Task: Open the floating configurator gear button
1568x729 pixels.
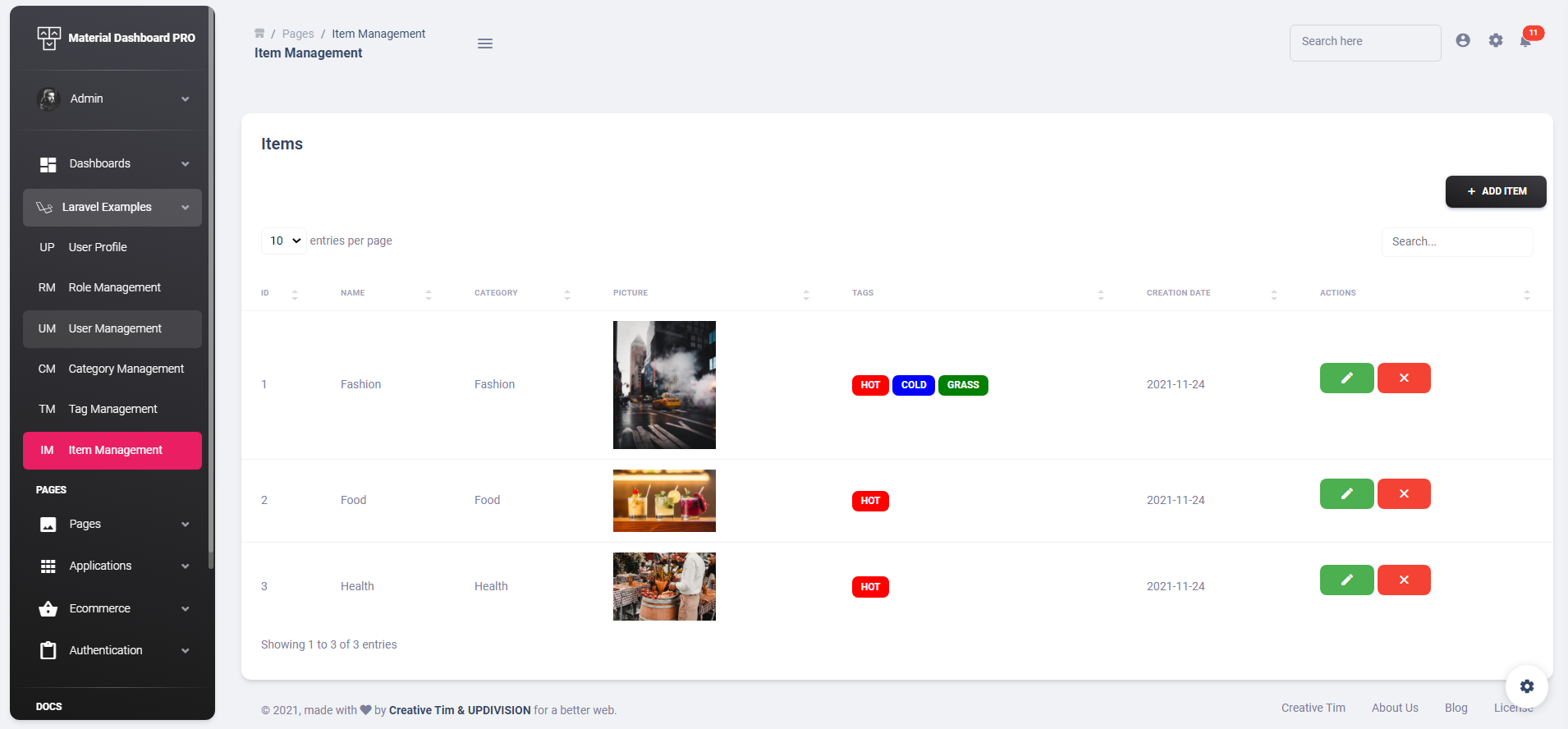Action: pyautogui.click(x=1526, y=686)
